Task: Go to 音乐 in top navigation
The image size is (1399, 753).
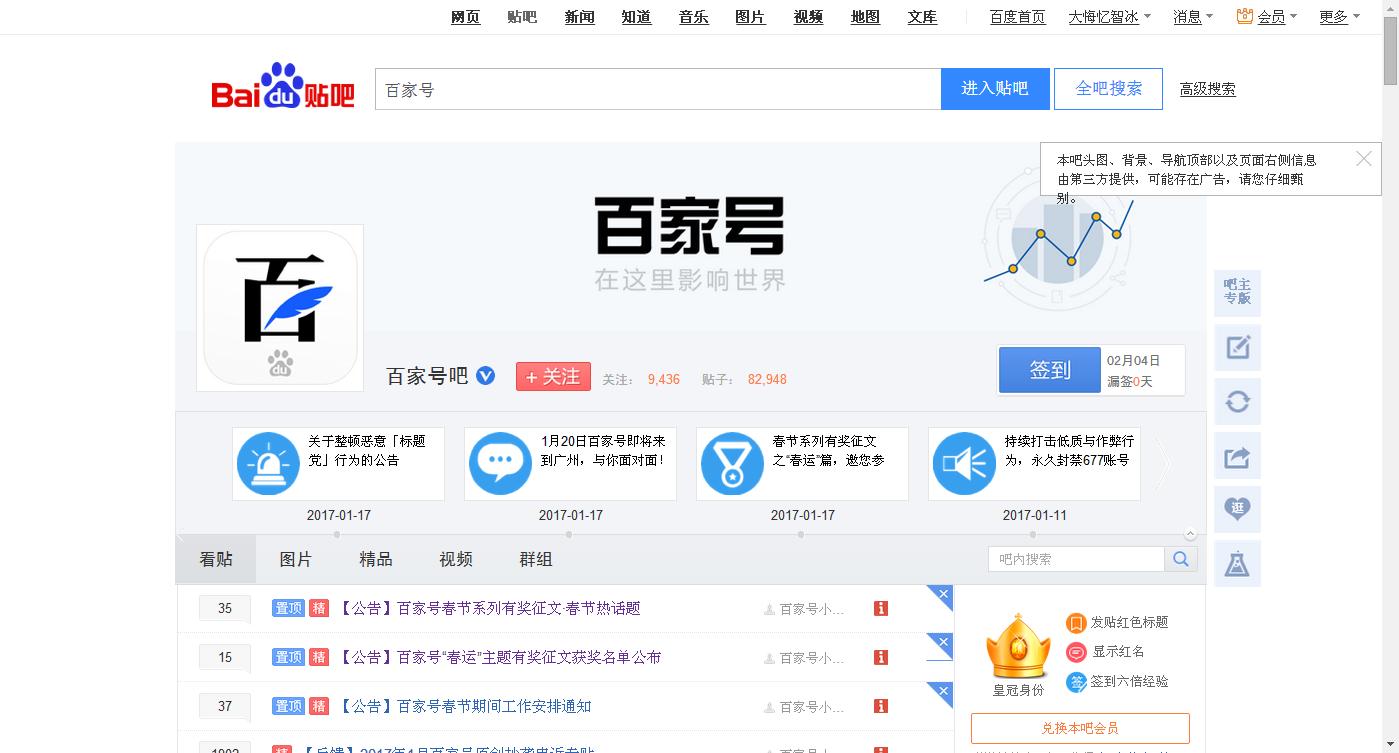Action: (x=694, y=17)
